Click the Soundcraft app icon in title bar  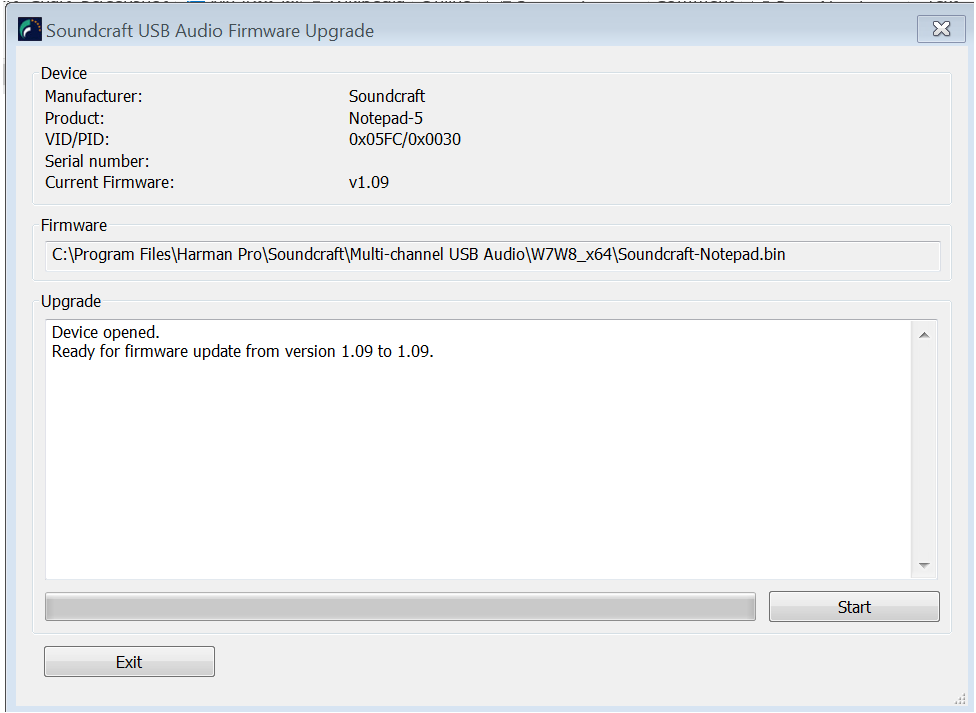pyautogui.click(x=29, y=29)
